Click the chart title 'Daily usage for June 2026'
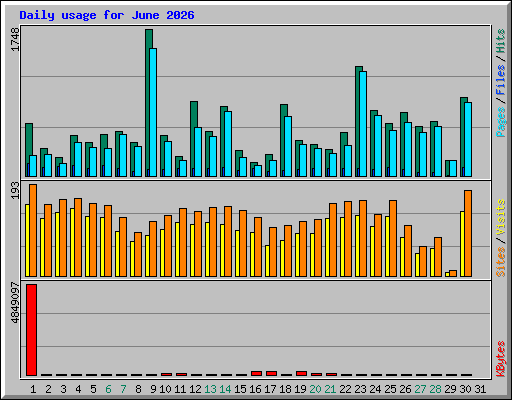This screenshot has height=400, width=512. 107,15
